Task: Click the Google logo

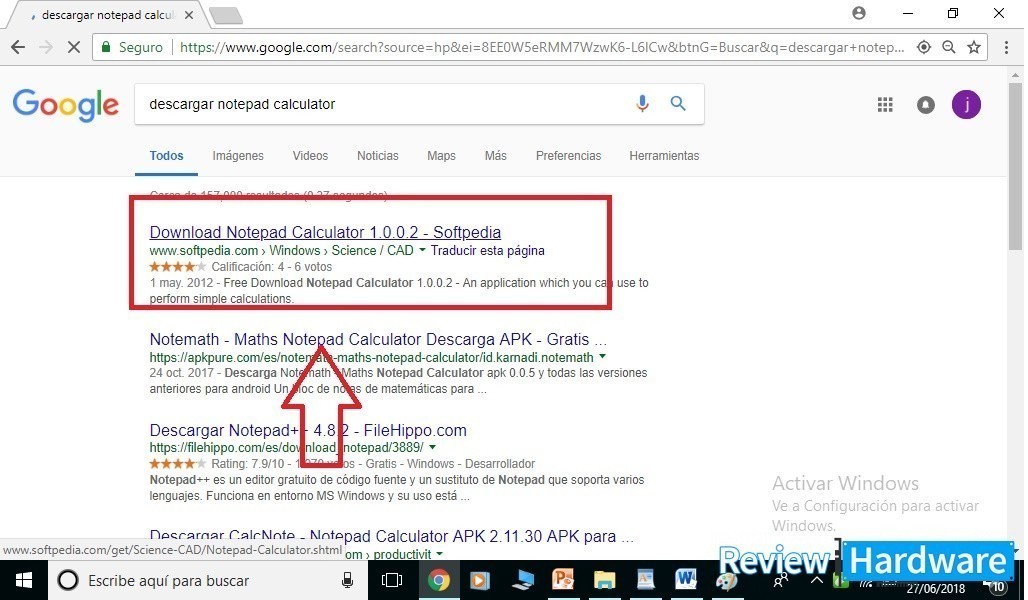Action: click(x=66, y=105)
